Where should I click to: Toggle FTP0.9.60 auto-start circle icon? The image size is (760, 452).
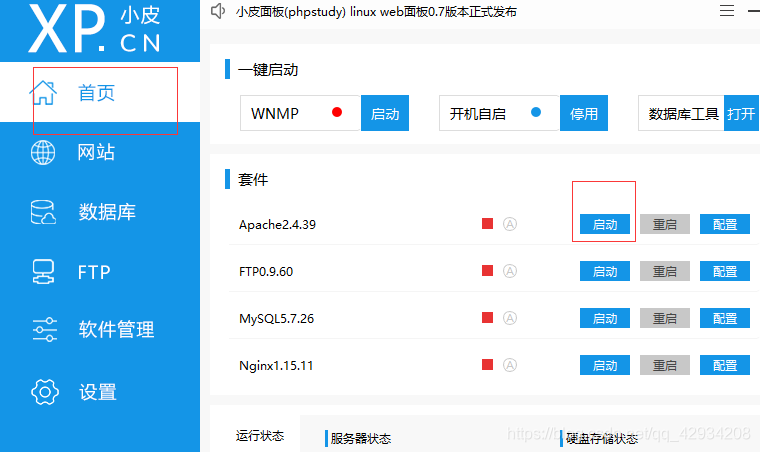(x=510, y=271)
